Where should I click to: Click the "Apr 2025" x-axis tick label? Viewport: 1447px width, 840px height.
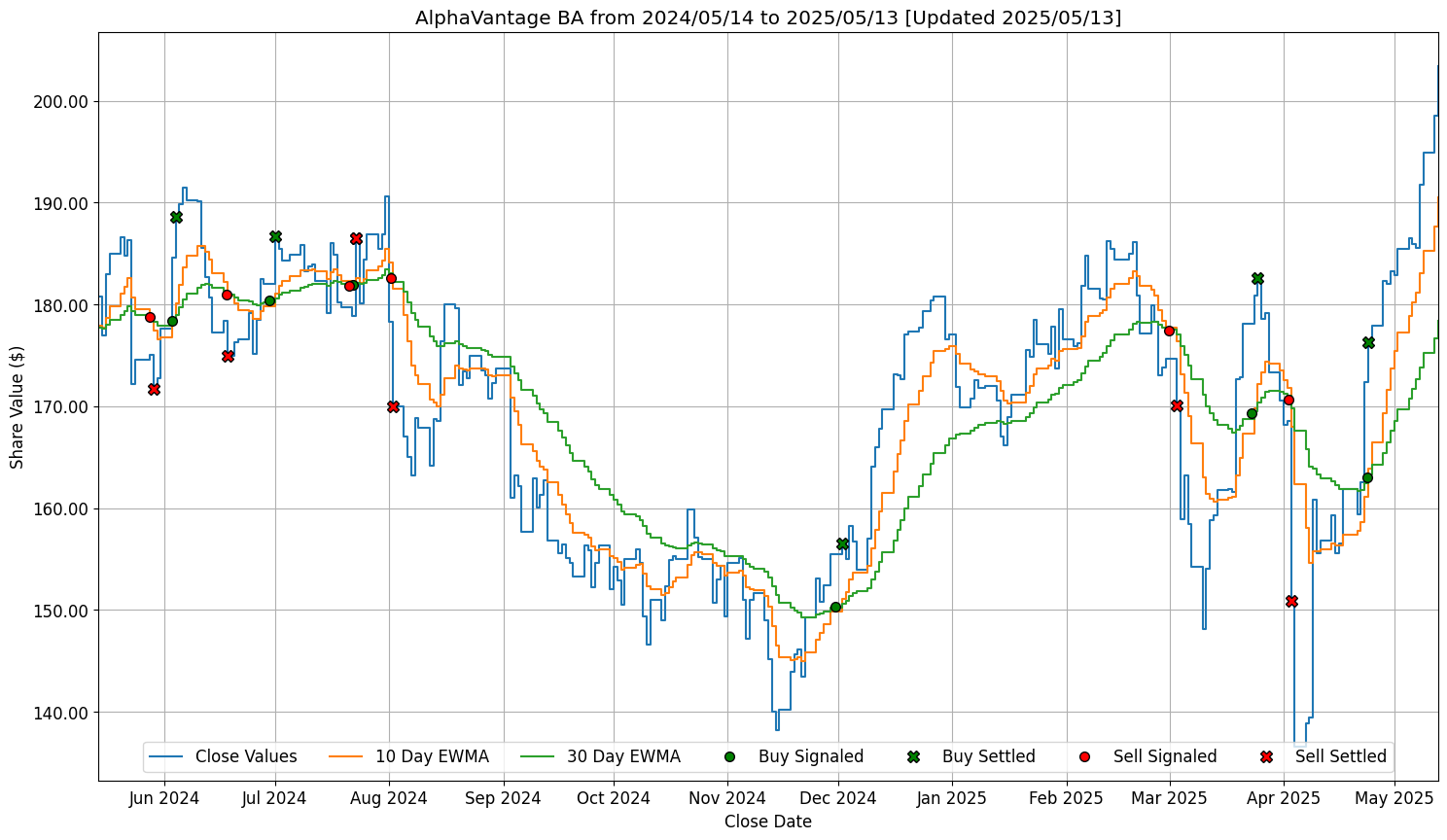click(1284, 798)
